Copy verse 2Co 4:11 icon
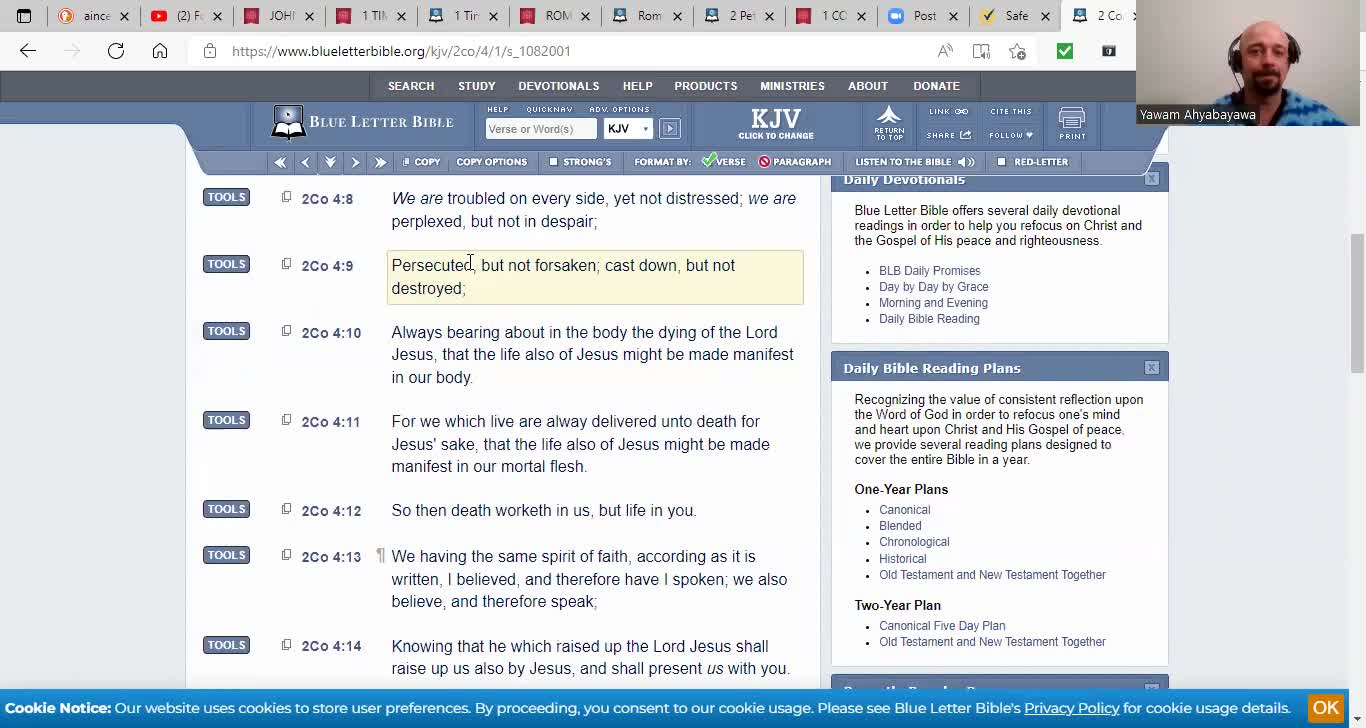 (x=286, y=420)
